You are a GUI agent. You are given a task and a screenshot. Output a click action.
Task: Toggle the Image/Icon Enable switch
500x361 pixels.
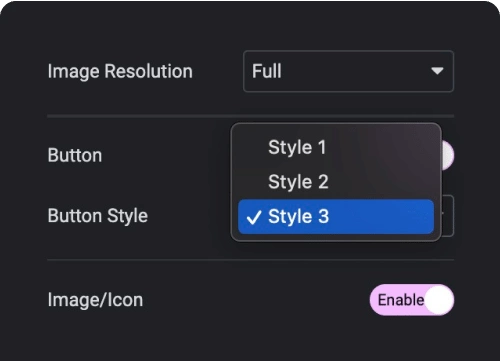click(412, 300)
